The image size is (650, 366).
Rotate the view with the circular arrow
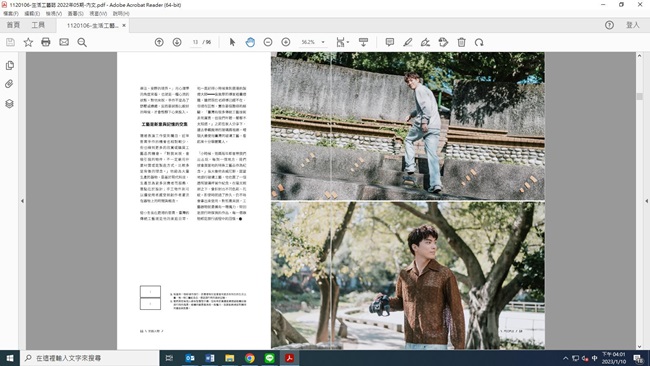479,42
